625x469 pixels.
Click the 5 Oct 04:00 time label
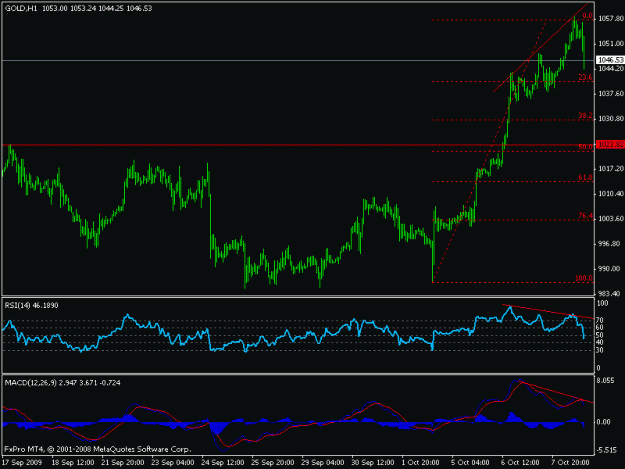click(x=470, y=463)
